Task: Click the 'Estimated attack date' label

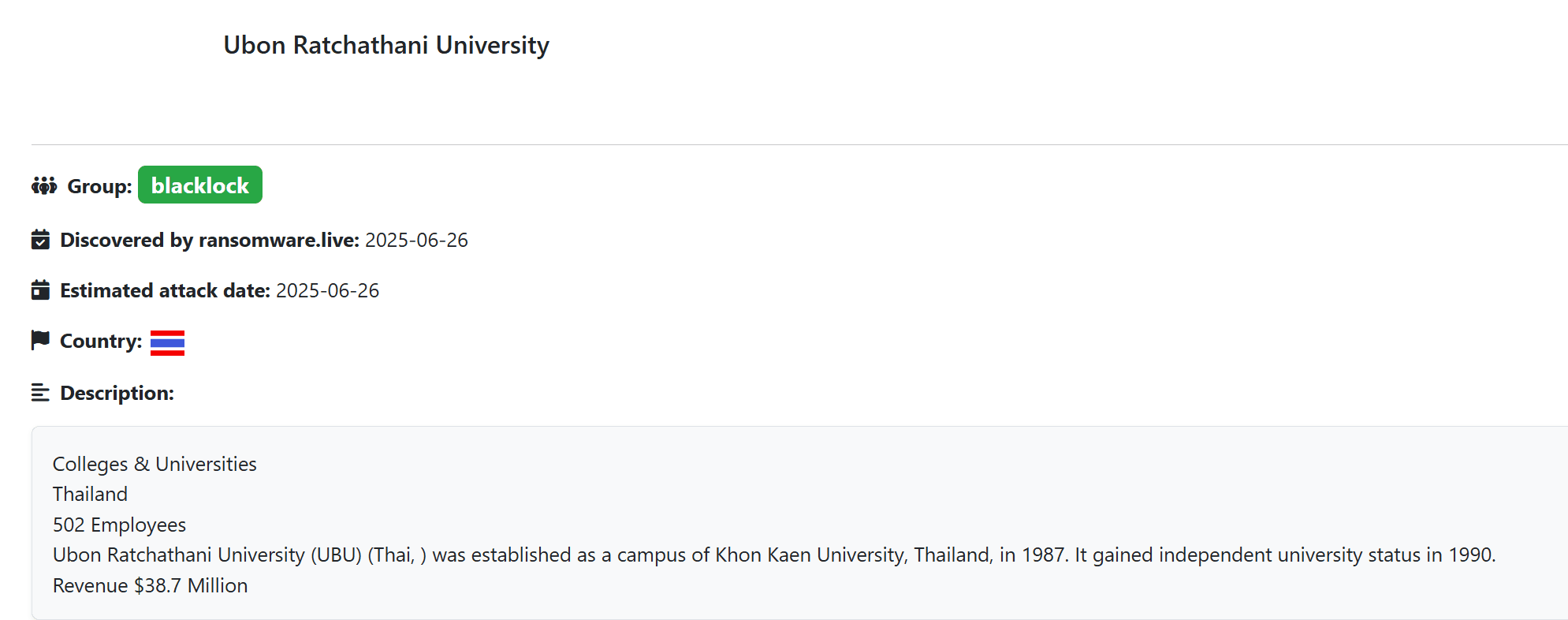Action: click(x=165, y=290)
